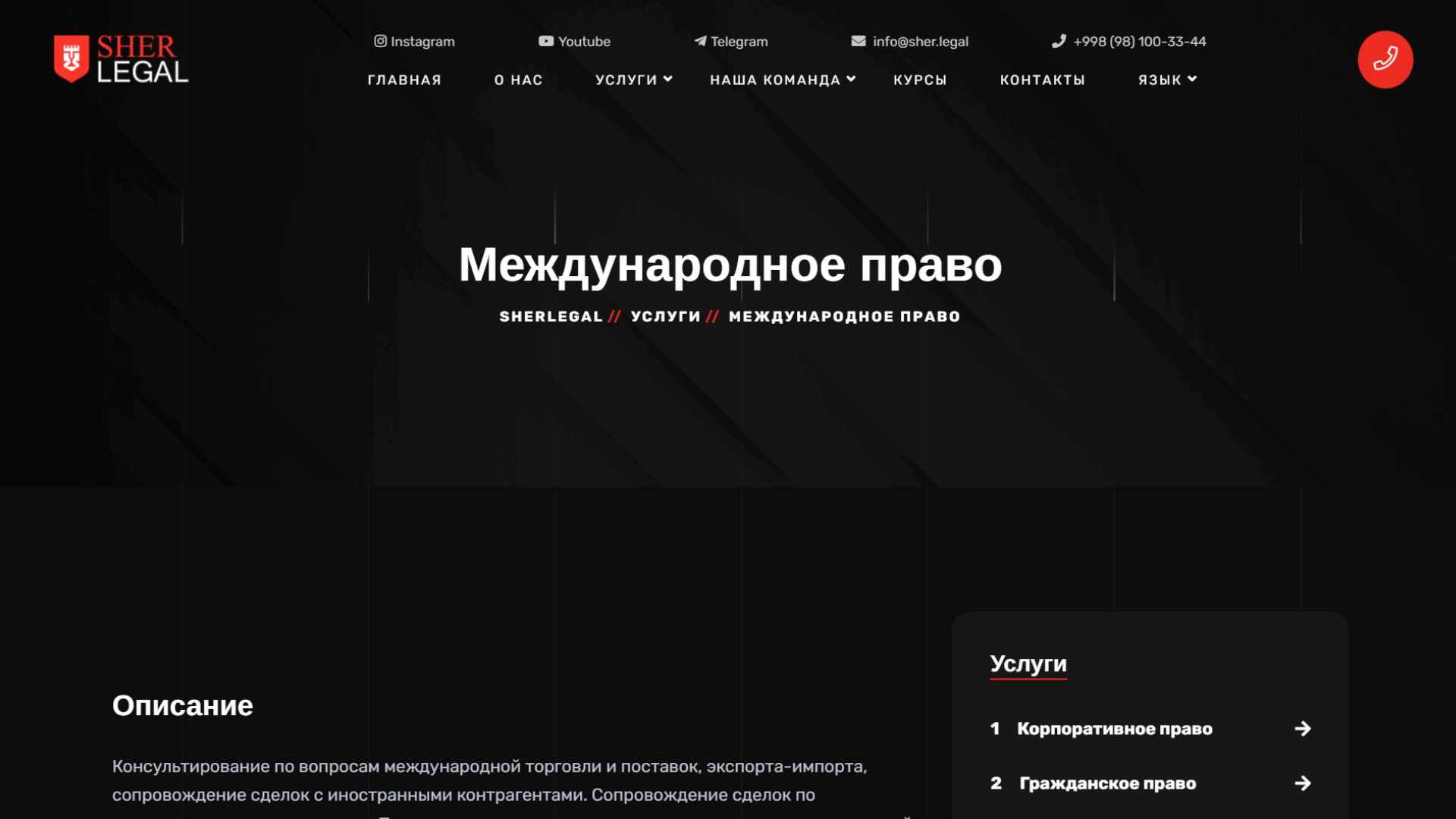1456x819 pixels.
Task: Click the small phone handset icon
Action: point(1059,41)
